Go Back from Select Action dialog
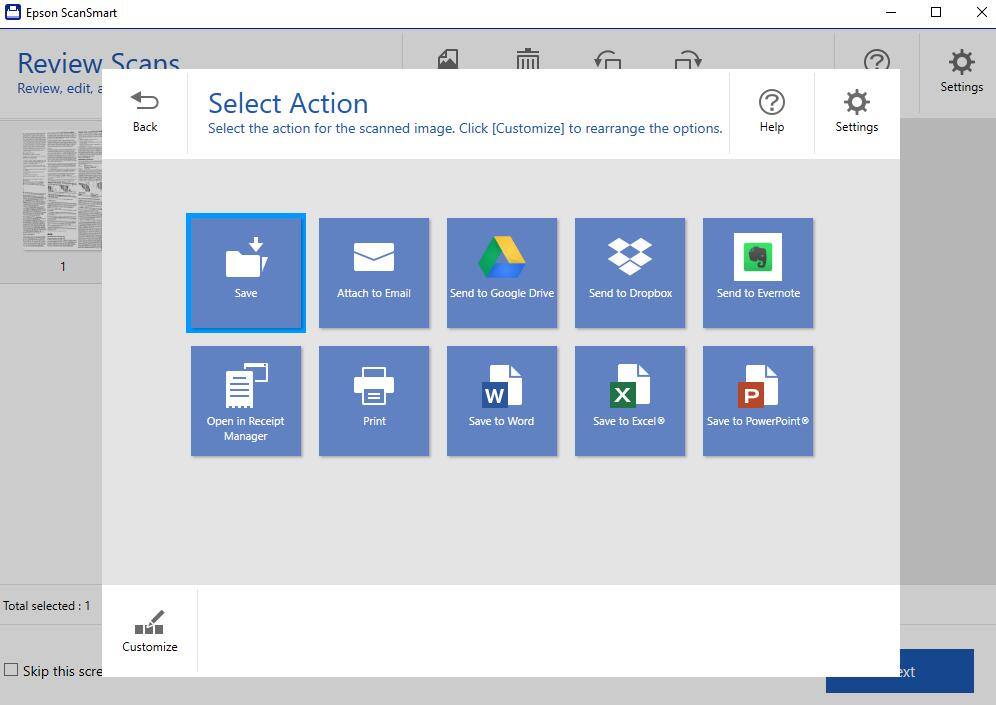 pos(145,111)
